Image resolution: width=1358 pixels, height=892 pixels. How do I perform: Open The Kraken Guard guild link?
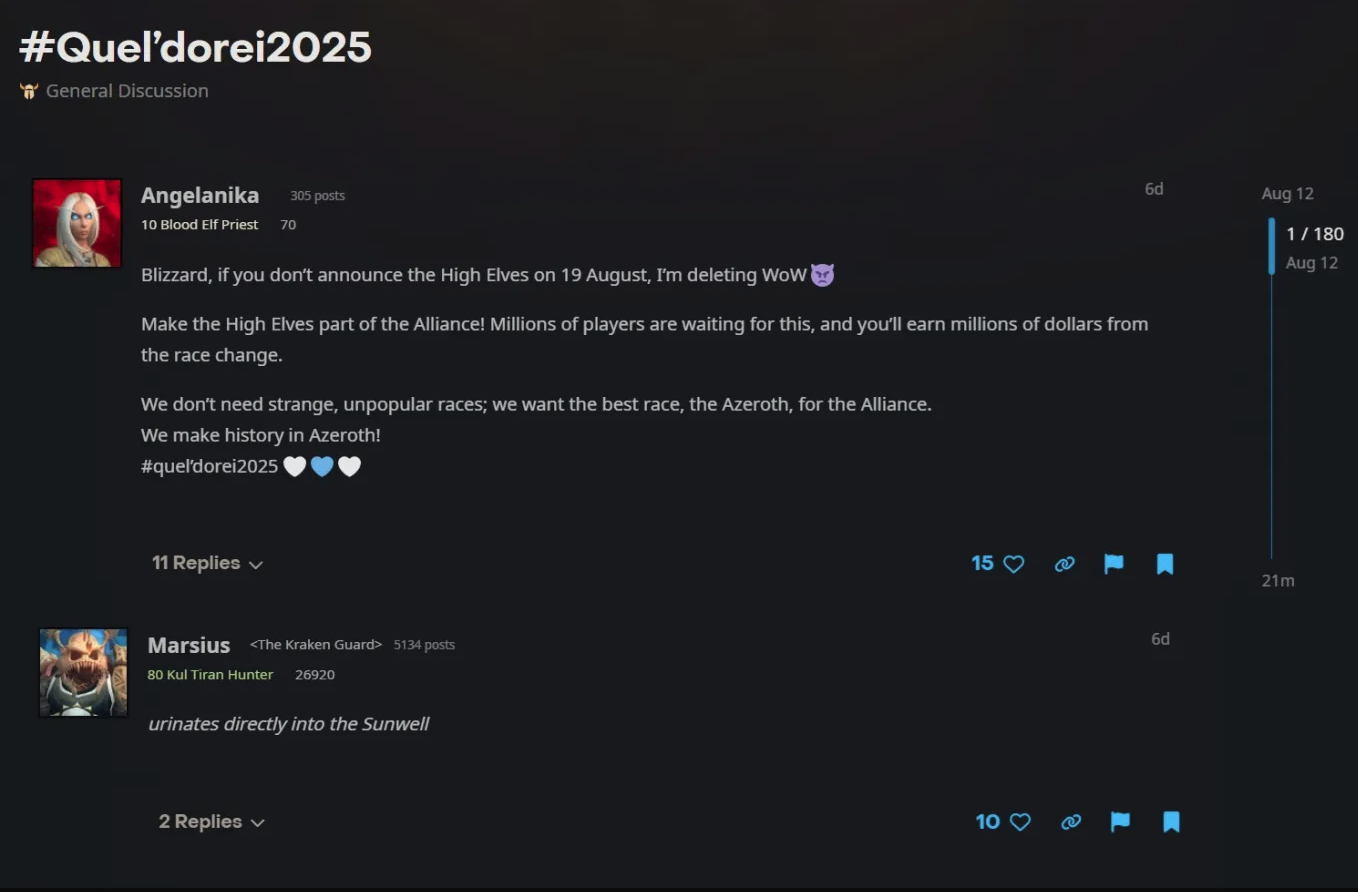point(316,645)
